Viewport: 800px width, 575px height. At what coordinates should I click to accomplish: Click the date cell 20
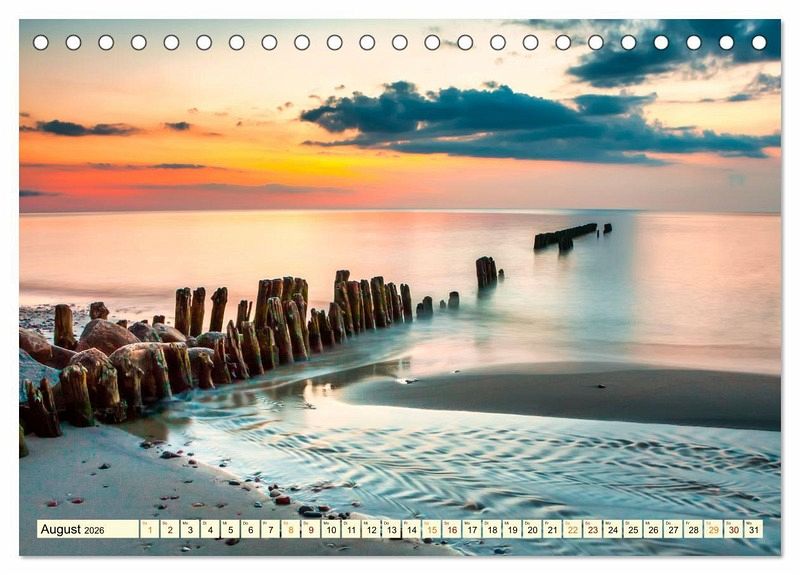533,529
